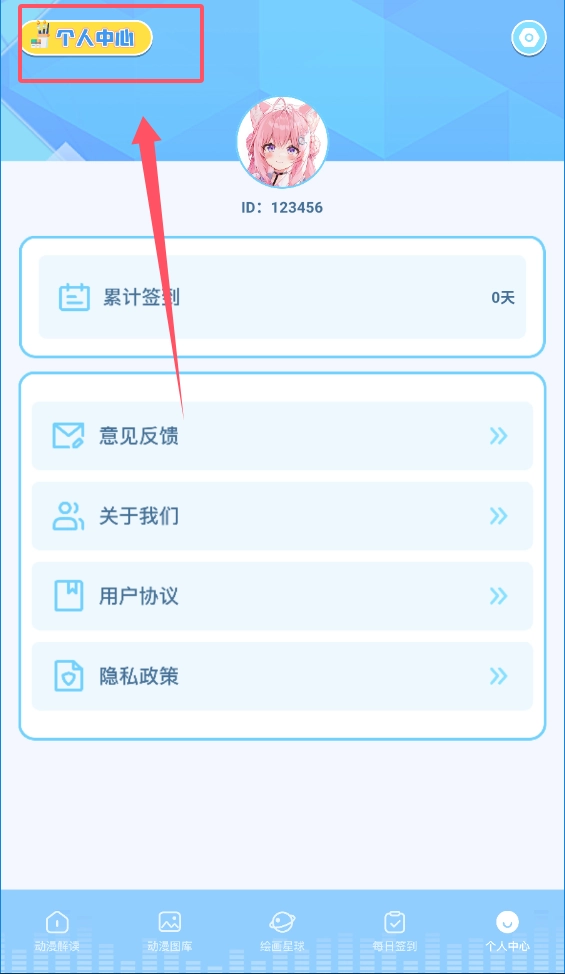Expand 意见反馈 with its double chevron
Viewport: 565px width, 974px height.
[499, 436]
